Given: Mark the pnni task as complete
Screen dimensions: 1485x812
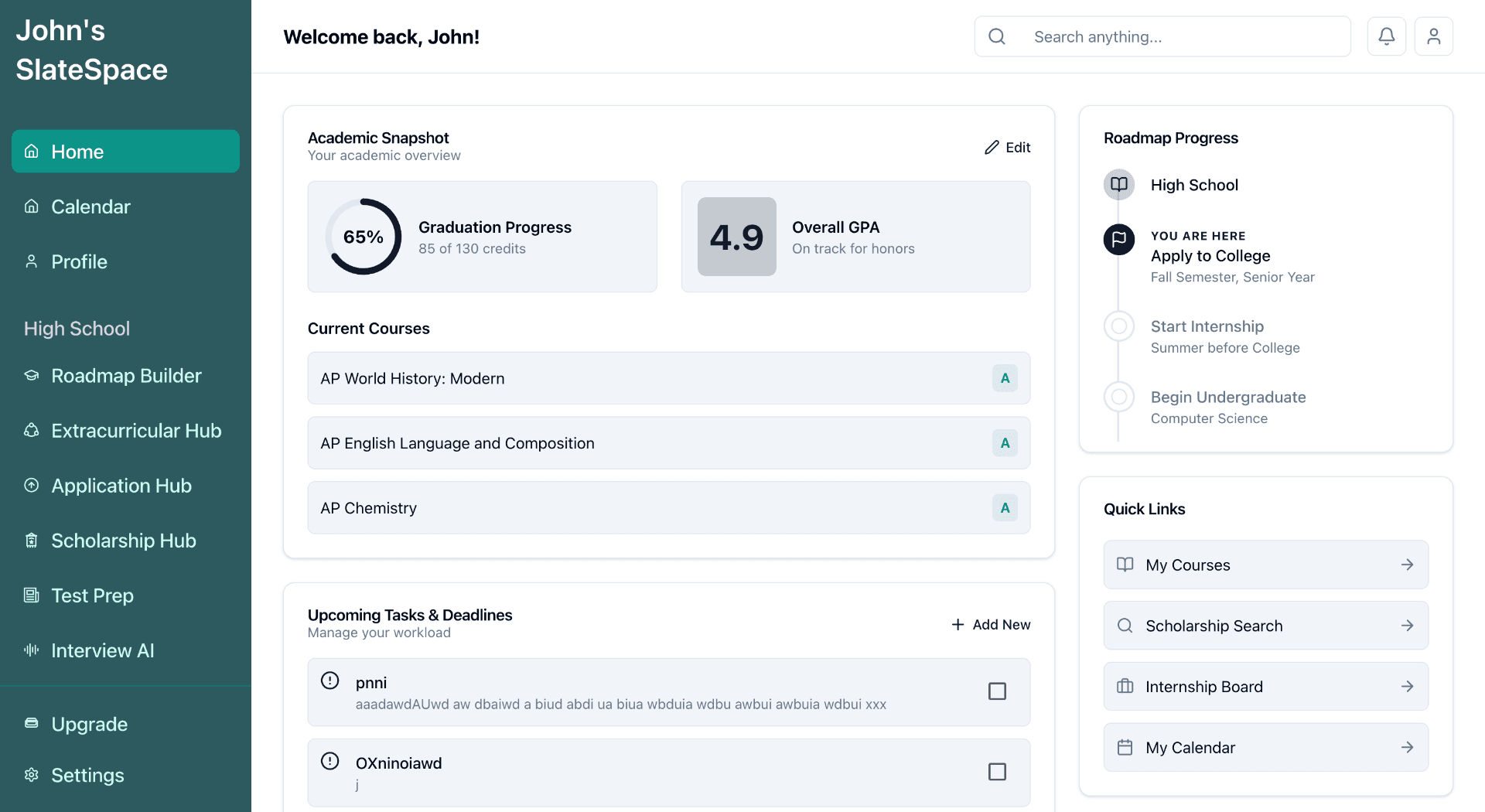Looking at the screenshot, I should coord(998,692).
